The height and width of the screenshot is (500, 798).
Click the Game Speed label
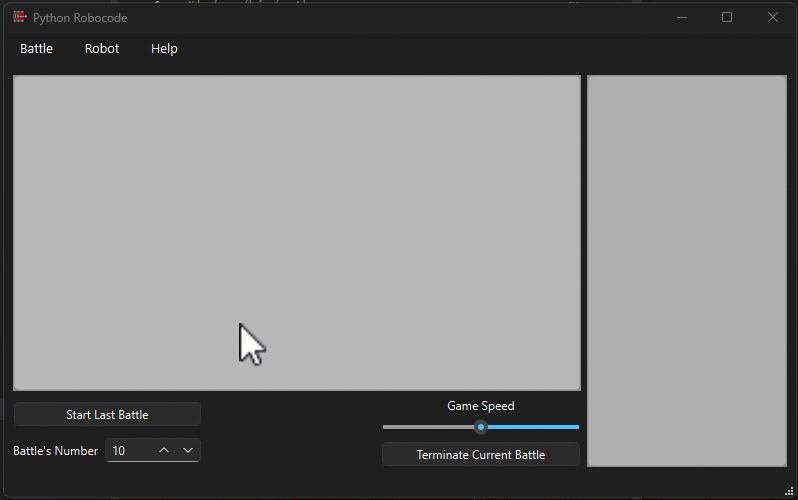[x=480, y=406]
